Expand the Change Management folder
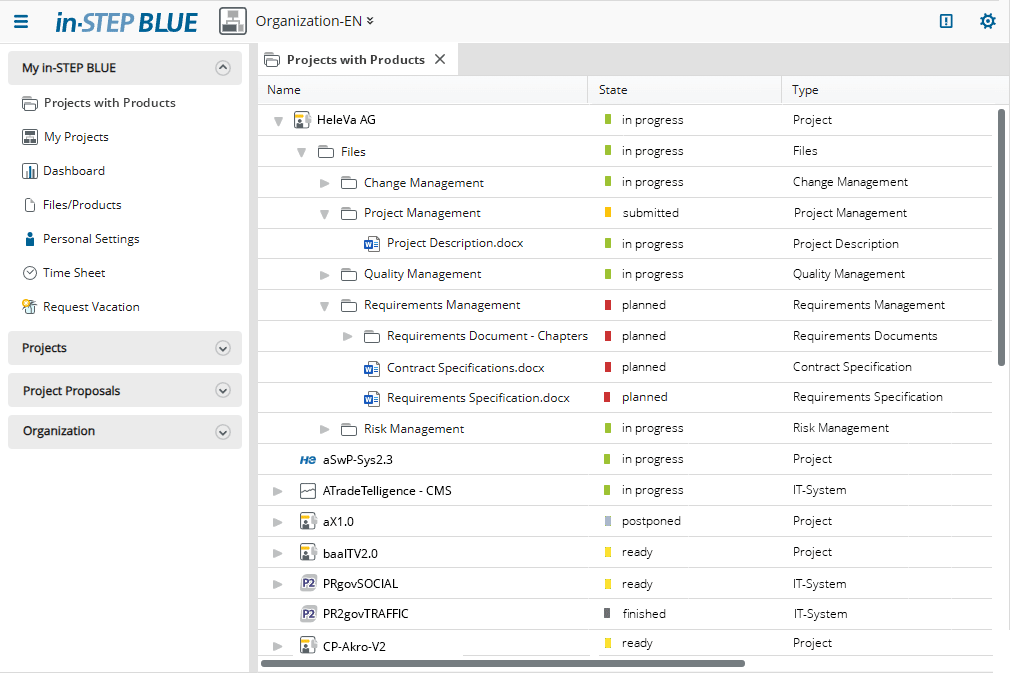Screen dimensions: 1010x673 click(325, 183)
